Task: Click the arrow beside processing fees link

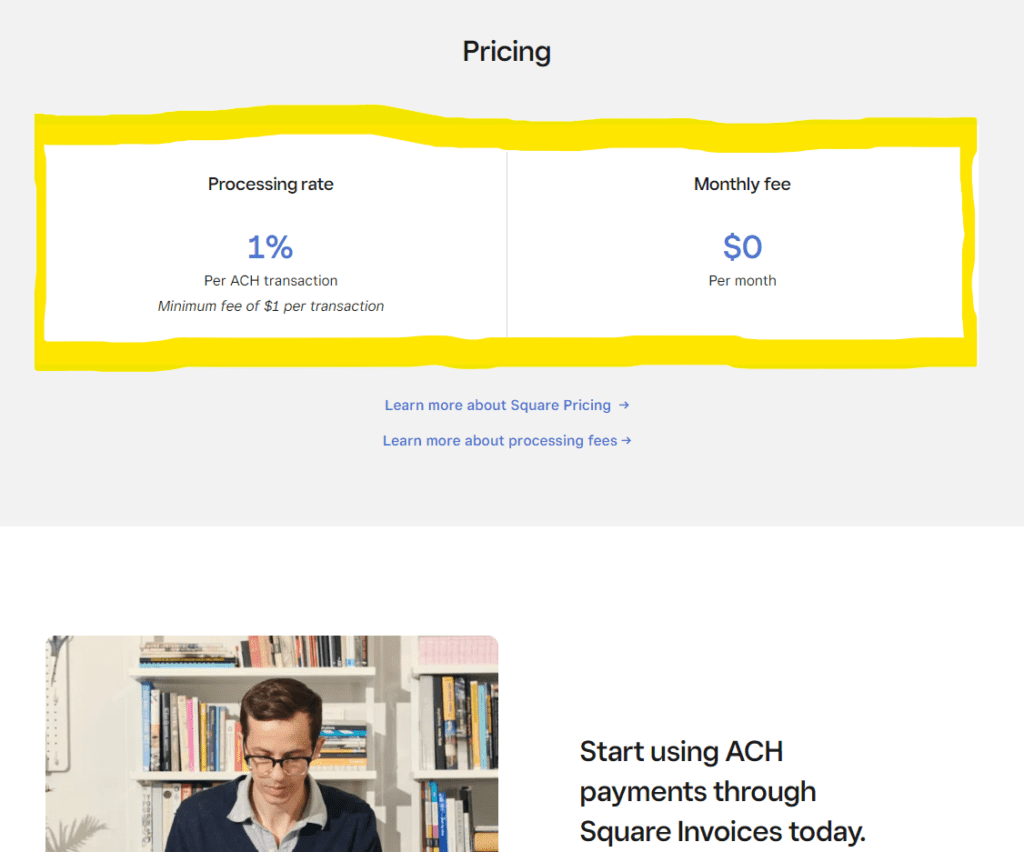Action: (x=626, y=440)
